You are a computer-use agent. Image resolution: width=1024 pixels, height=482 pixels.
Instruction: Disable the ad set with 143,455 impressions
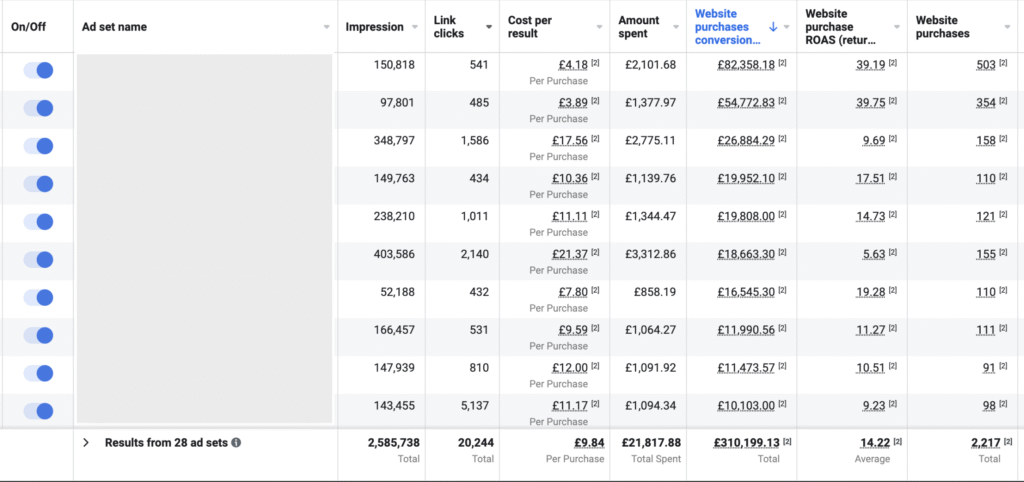pyautogui.click(x=38, y=410)
